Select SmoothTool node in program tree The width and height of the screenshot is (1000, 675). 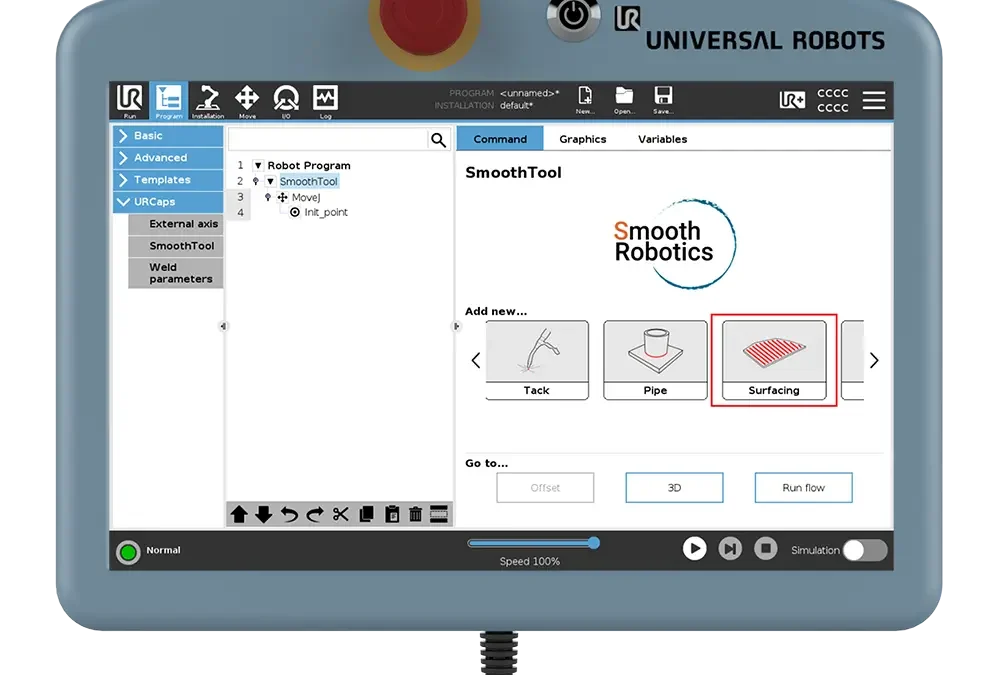pos(309,182)
